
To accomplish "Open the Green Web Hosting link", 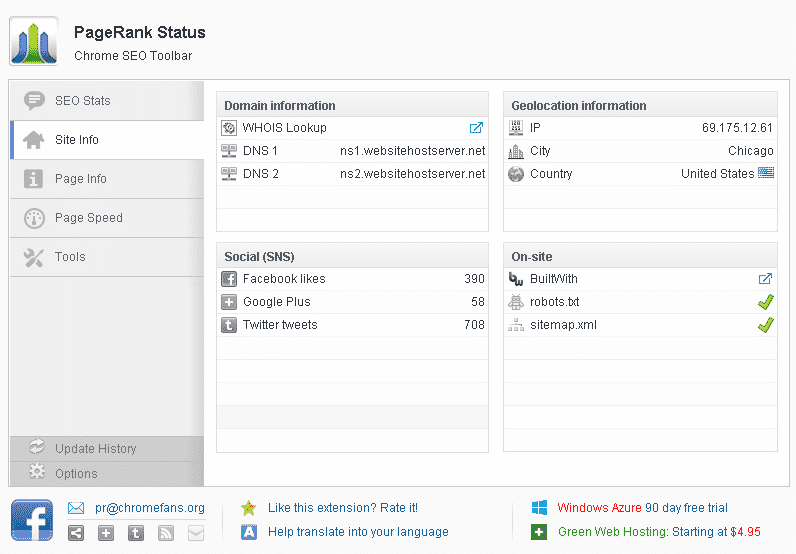I will [x=659, y=532].
